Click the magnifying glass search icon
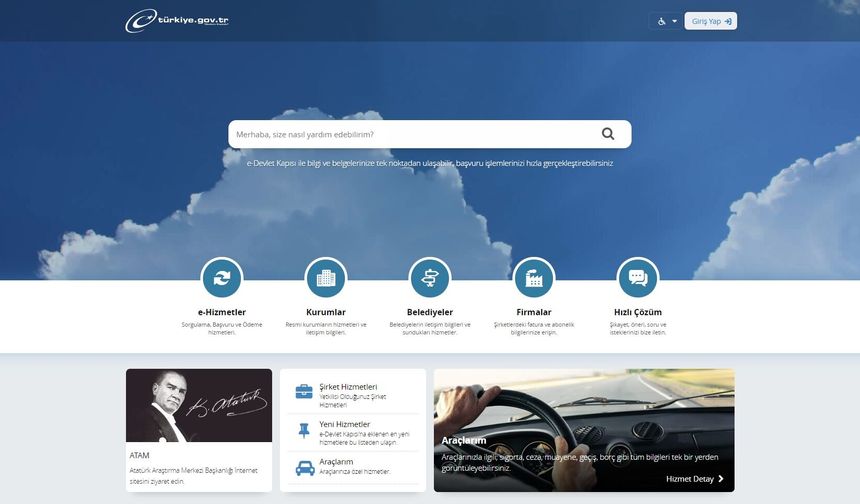860x504 pixels. 608,134
